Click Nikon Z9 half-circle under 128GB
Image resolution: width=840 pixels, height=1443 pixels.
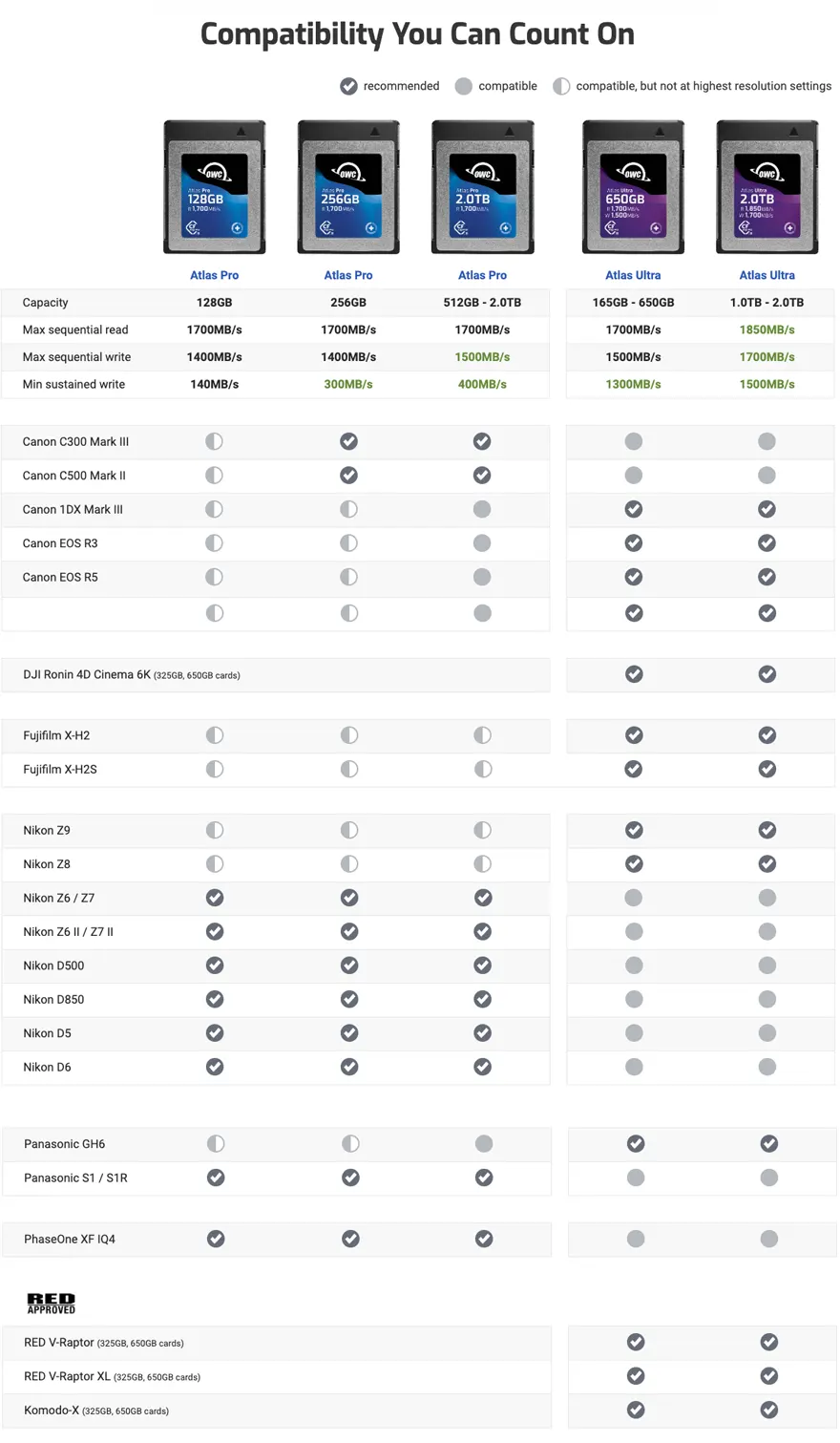[x=215, y=830]
